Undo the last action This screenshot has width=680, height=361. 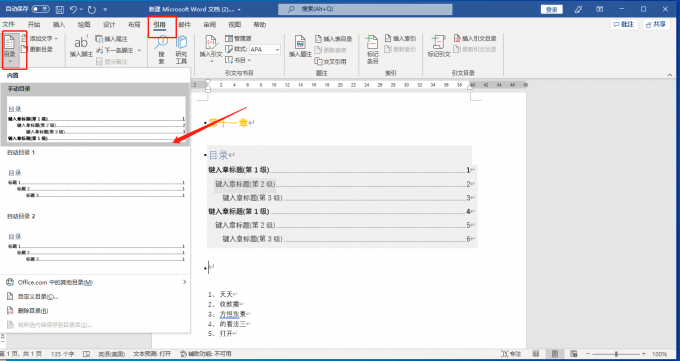click(74, 9)
